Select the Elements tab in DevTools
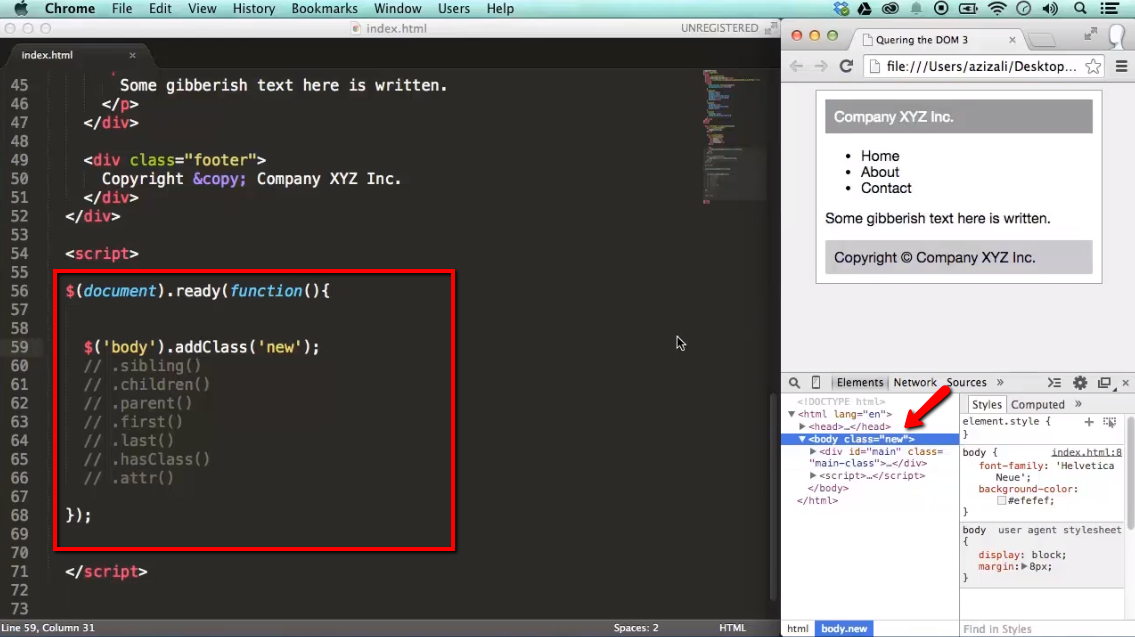This screenshot has width=1135, height=637. [x=860, y=383]
